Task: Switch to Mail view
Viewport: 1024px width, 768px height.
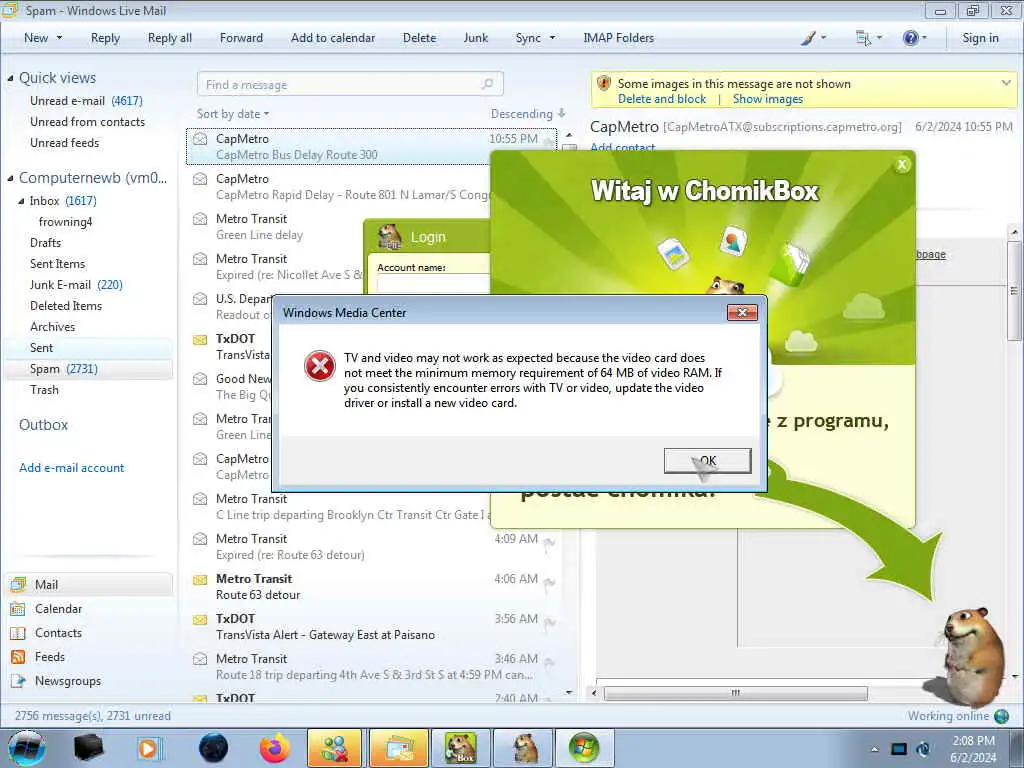Action: 89,584
